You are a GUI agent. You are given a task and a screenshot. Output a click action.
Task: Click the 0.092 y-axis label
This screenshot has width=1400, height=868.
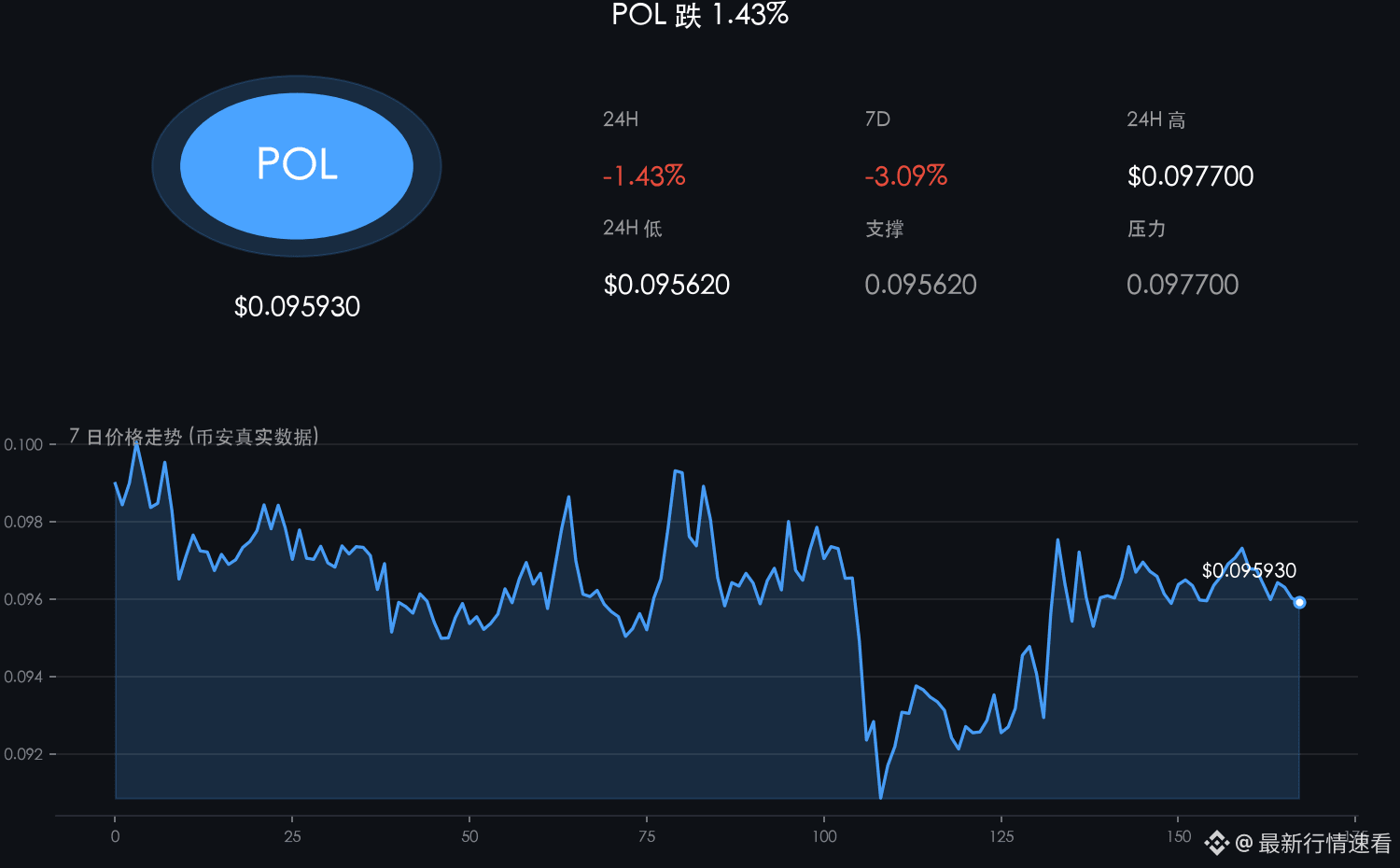pos(23,754)
